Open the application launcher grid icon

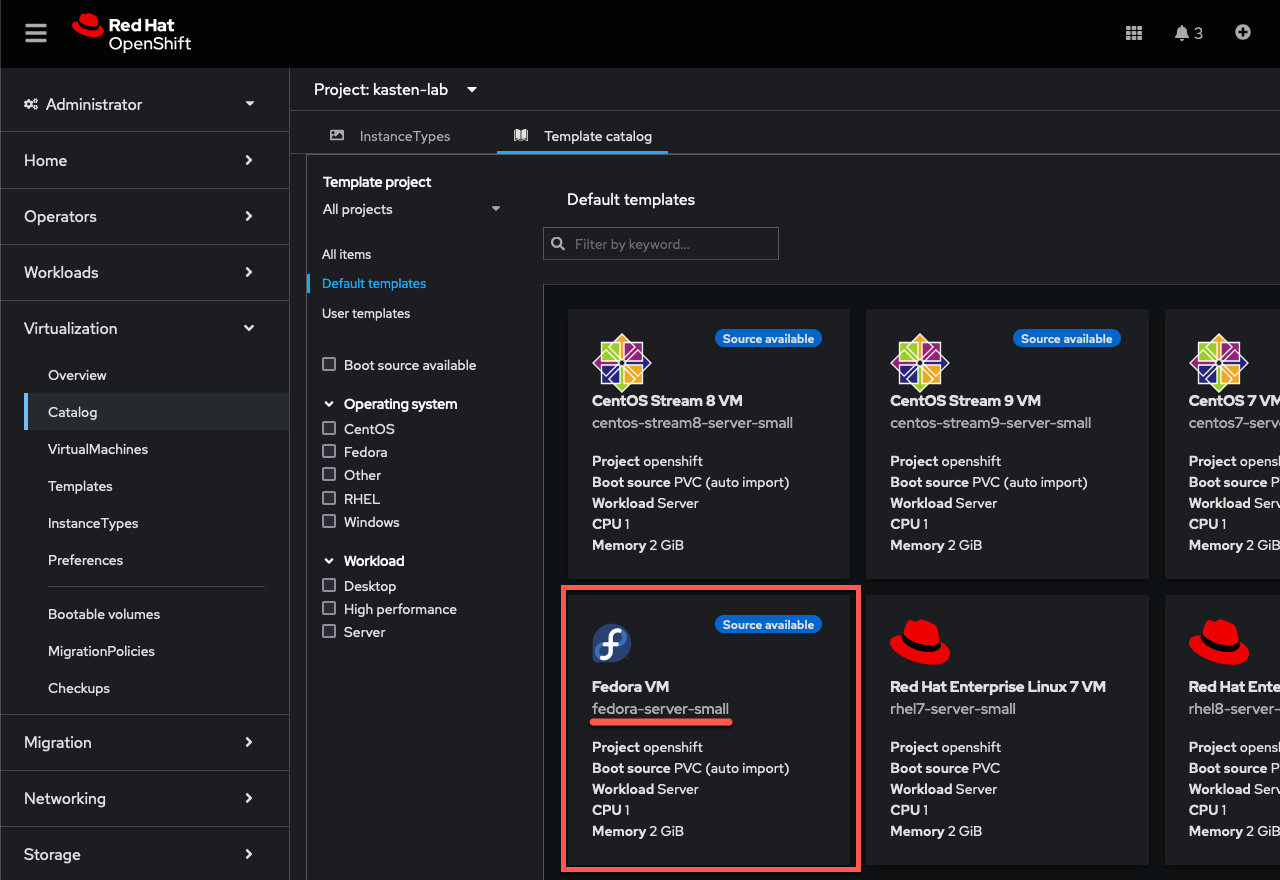[1134, 33]
